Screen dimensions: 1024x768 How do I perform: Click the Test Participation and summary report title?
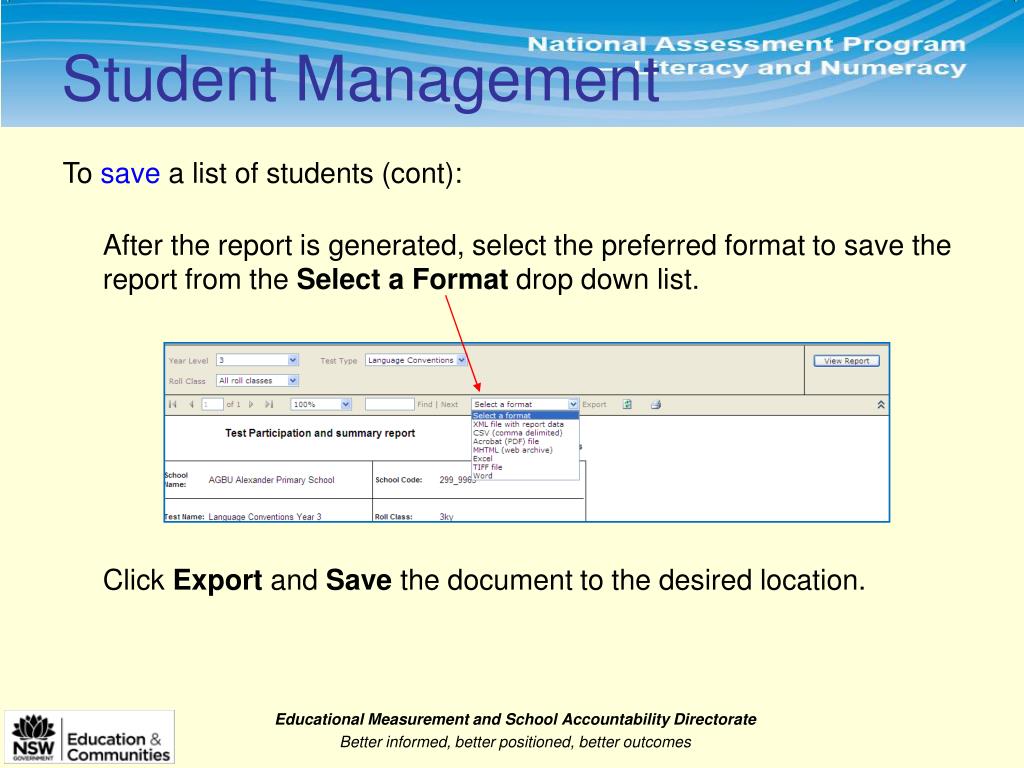(320, 433)
